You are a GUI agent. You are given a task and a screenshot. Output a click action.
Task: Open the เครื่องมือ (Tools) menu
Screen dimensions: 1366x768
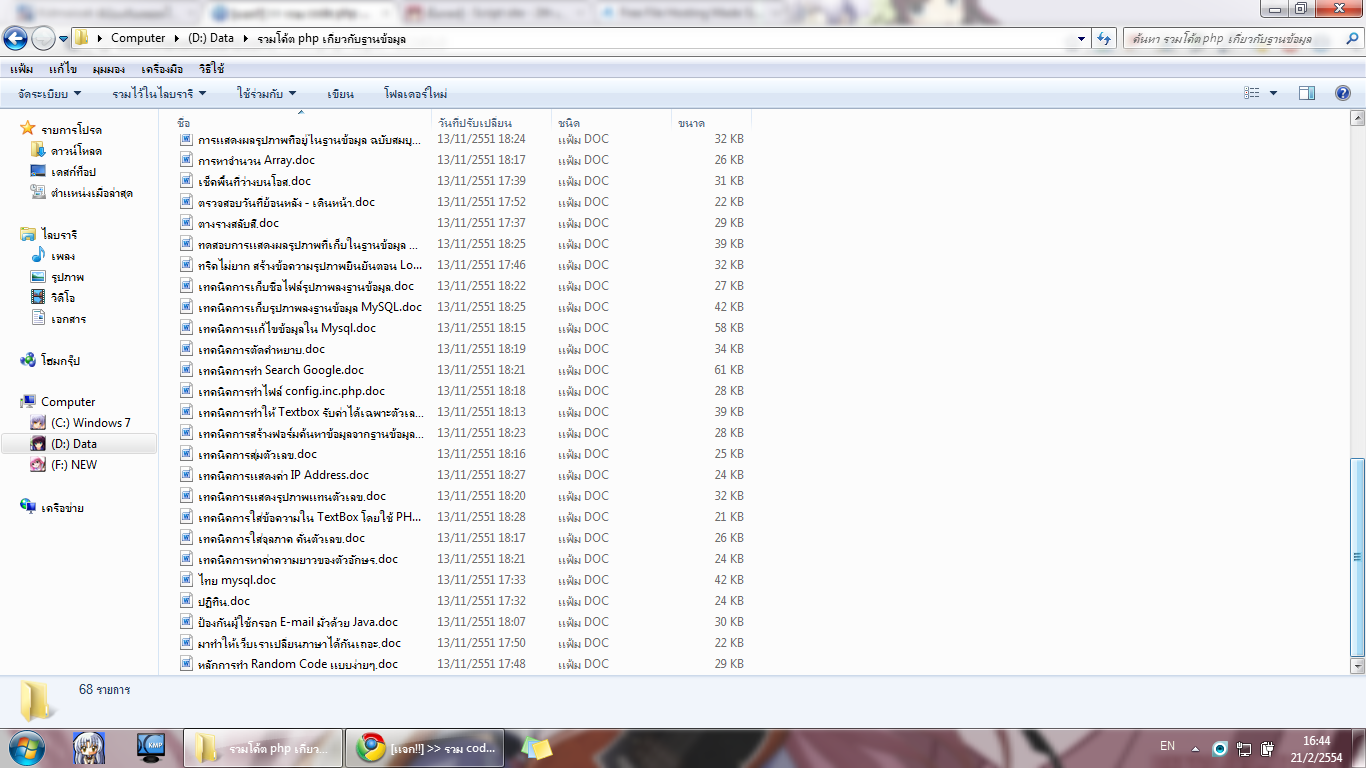(162, 69)
